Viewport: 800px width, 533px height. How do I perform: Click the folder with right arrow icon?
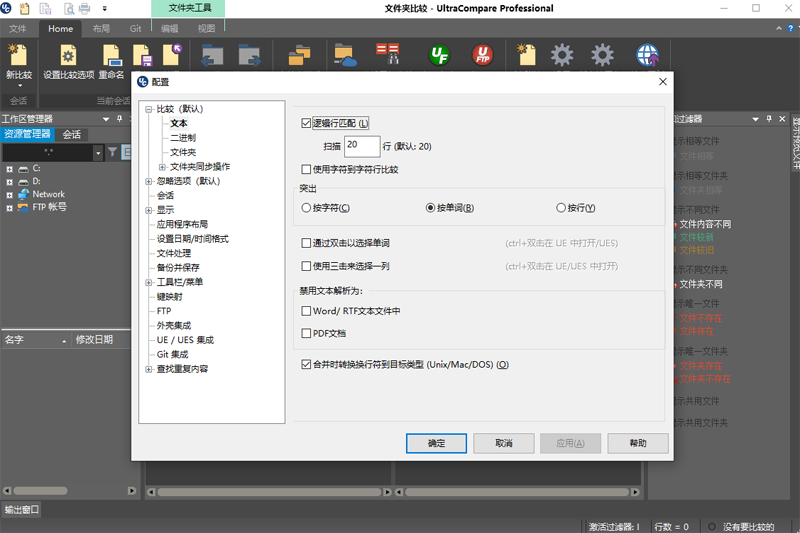point(249,55)
